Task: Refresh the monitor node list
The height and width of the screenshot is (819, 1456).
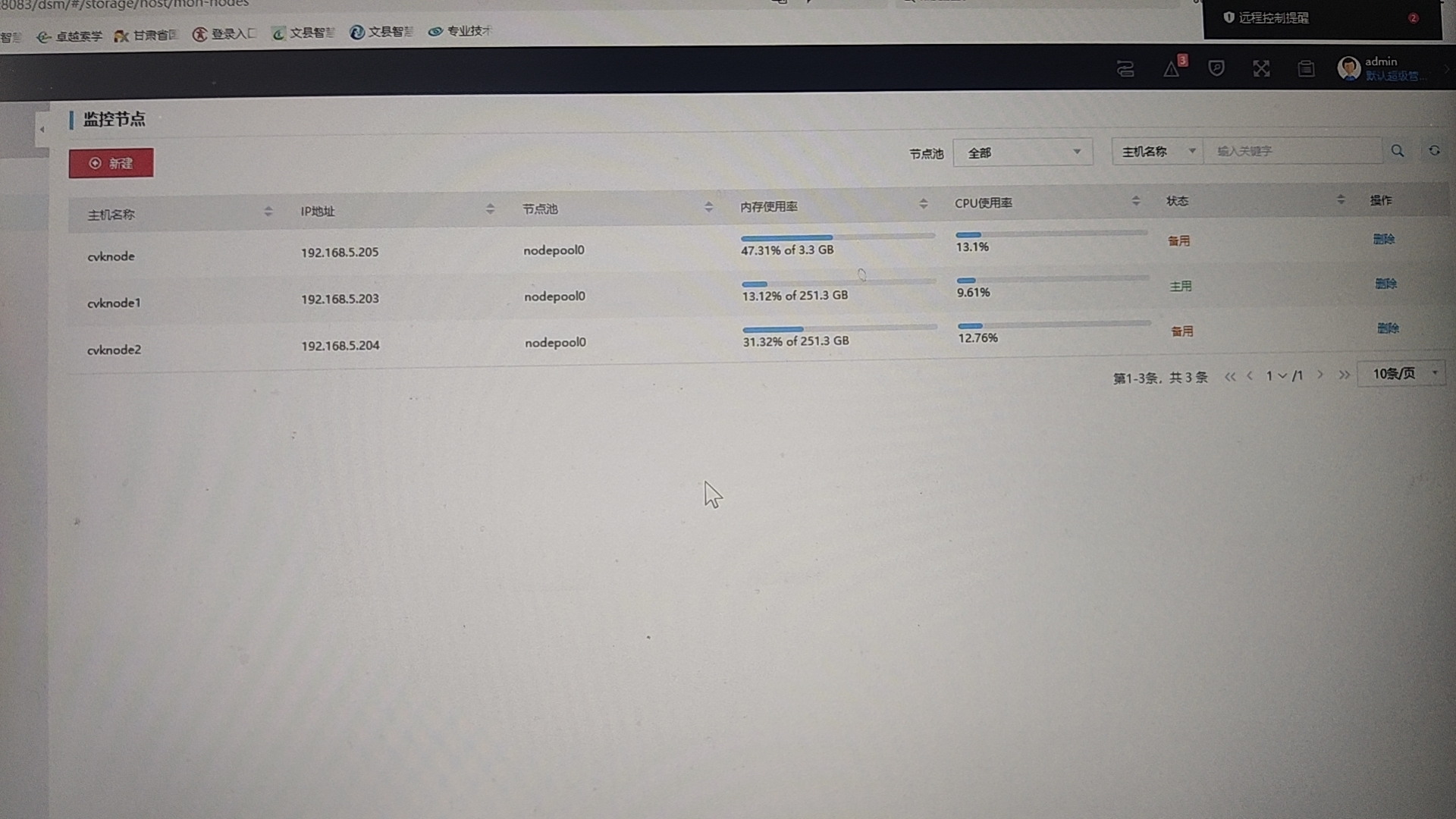Action: point(1434,151)
